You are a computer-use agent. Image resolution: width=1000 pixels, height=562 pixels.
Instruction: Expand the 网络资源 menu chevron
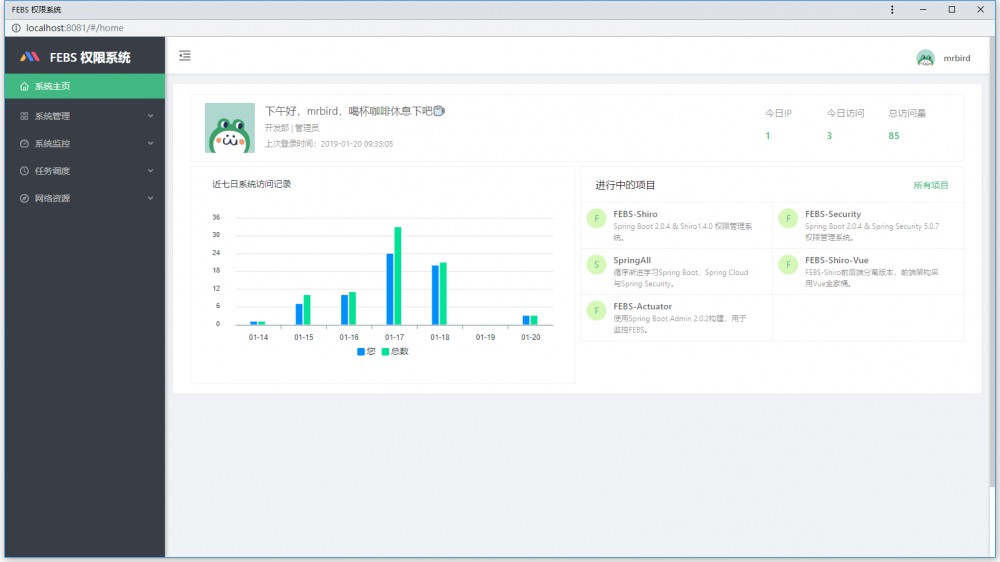pos(151,198)
